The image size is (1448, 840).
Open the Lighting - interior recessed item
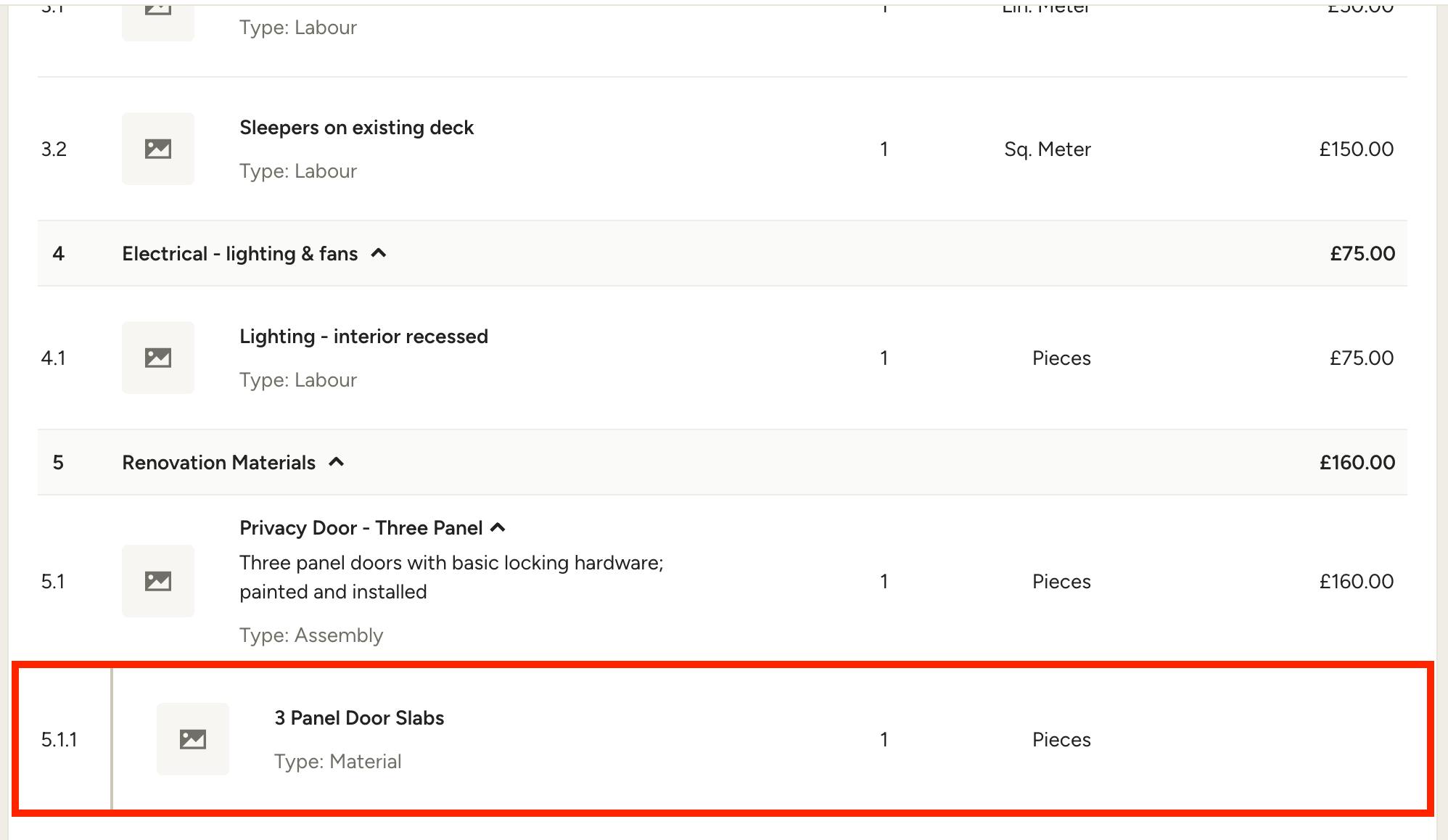363,337
